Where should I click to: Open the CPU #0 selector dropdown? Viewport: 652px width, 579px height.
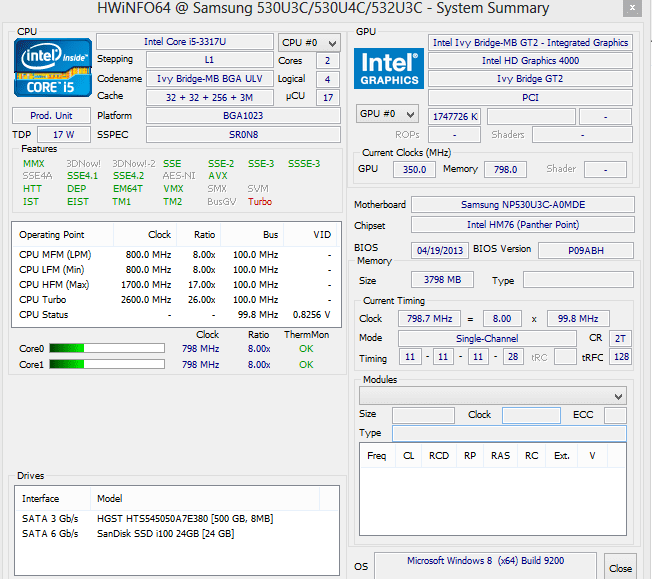tap(309, 42)
